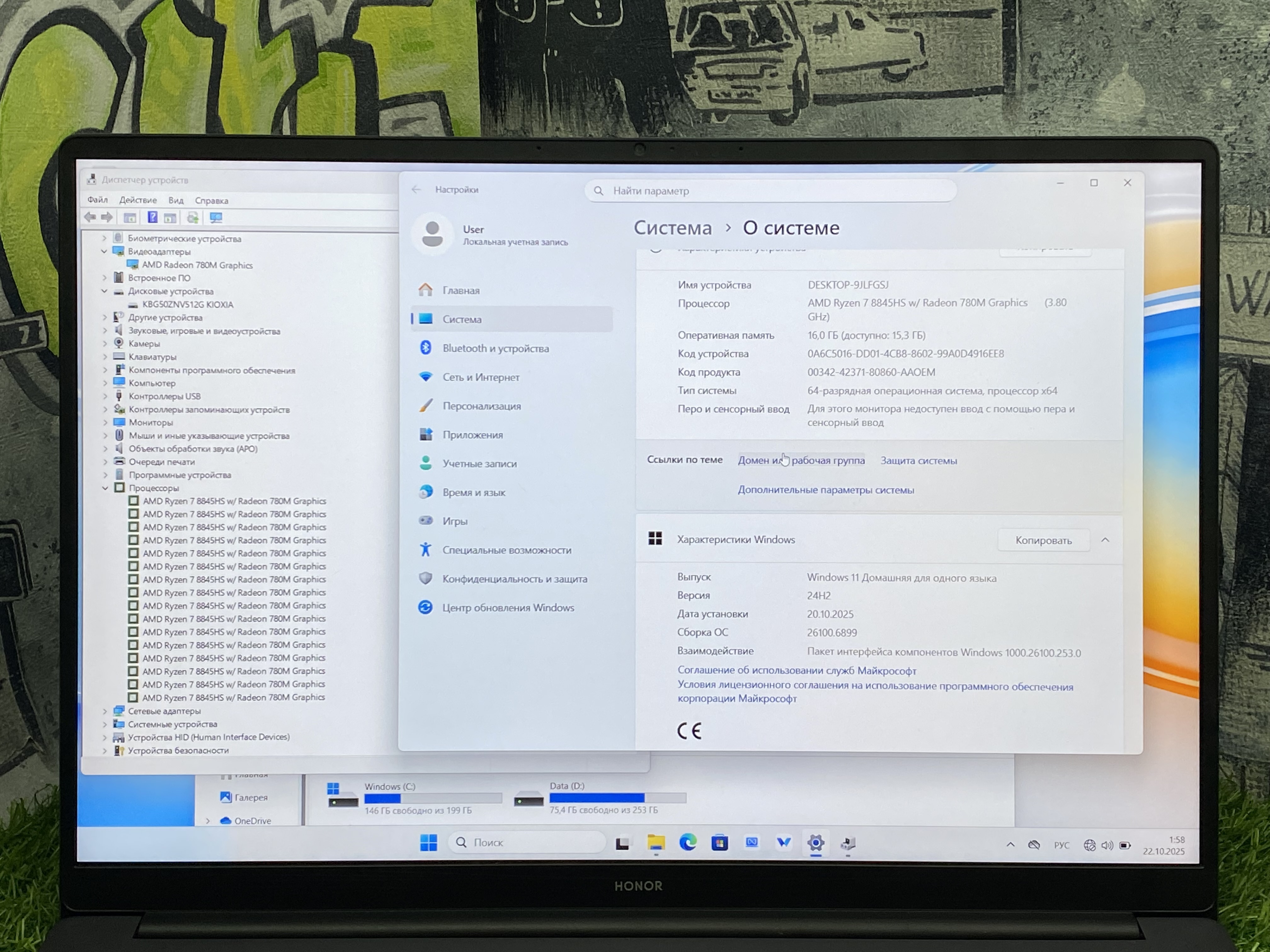1270x952 pixels.
Task: Click the Device Manager help toolbar icon
Action: (x=152, y=218)
